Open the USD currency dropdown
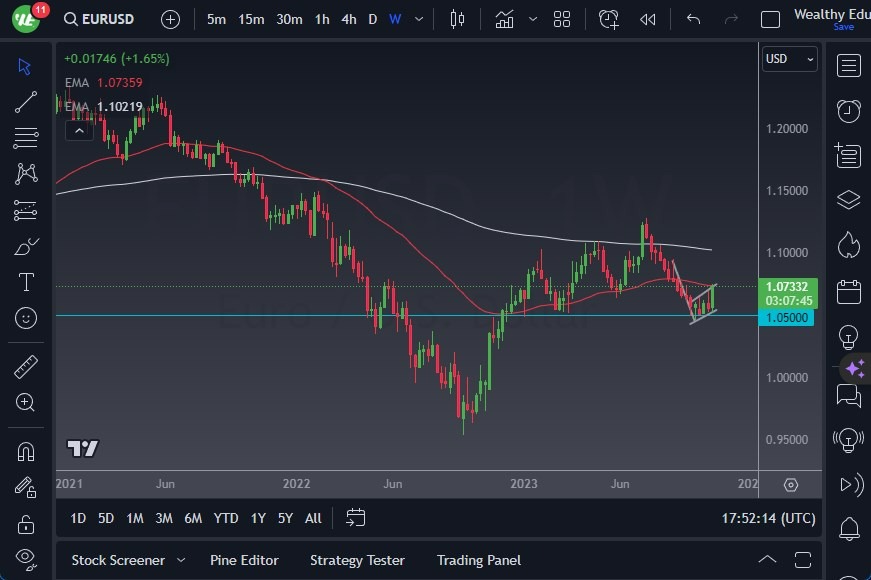 [790, 59]
